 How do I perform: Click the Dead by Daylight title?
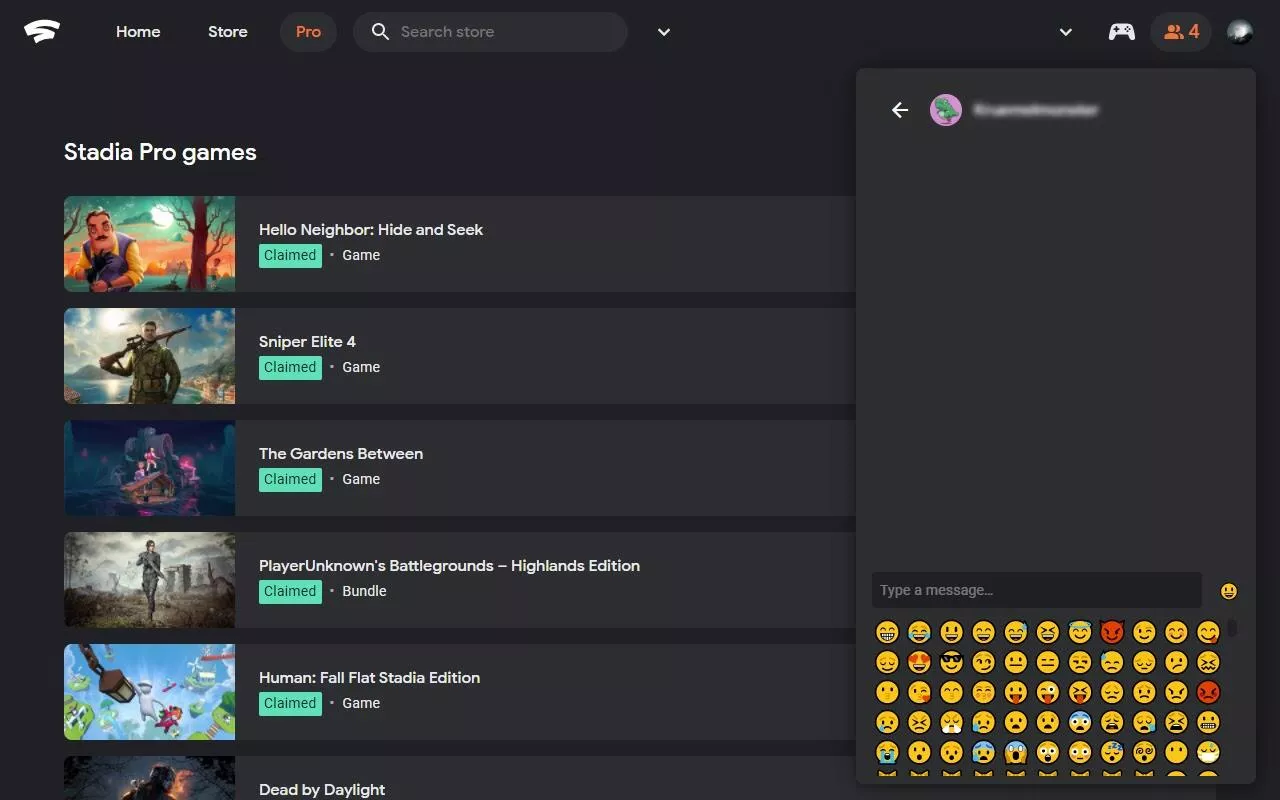[322, 790]
